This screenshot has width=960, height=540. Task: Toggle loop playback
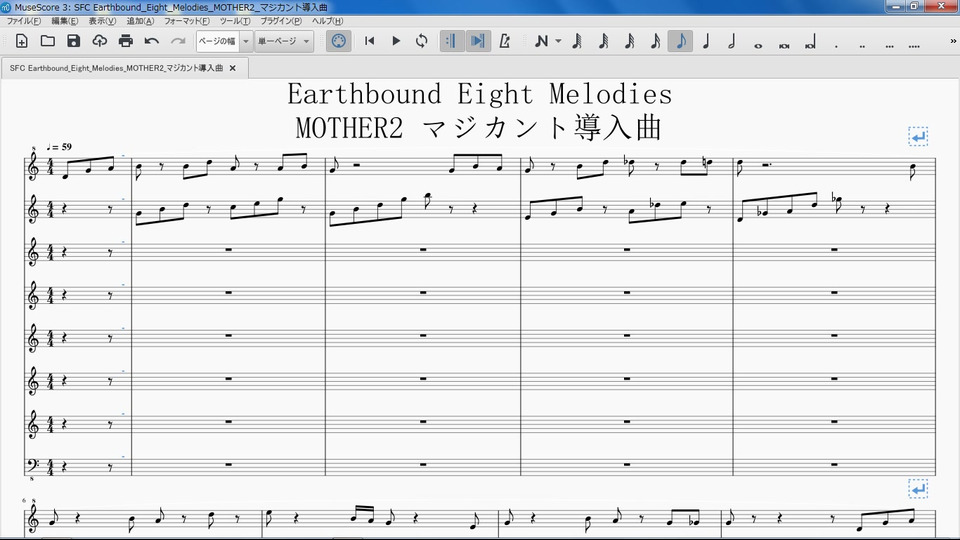tap(422, 41)
